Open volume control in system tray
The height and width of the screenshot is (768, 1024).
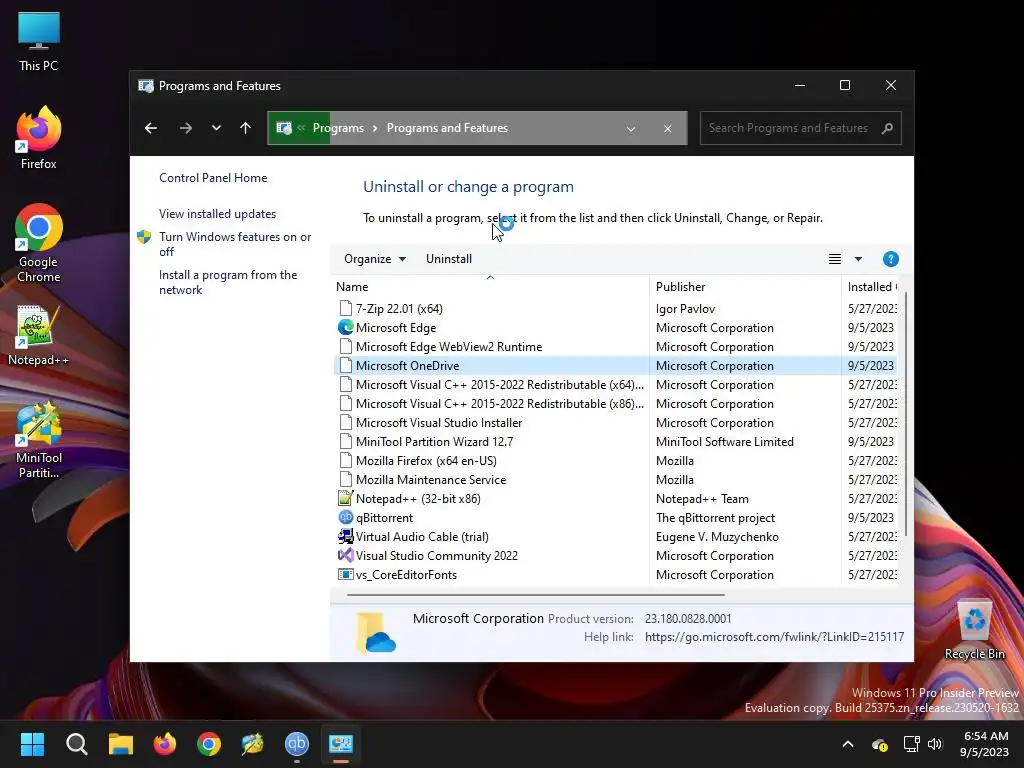click(x=935, y=744)
